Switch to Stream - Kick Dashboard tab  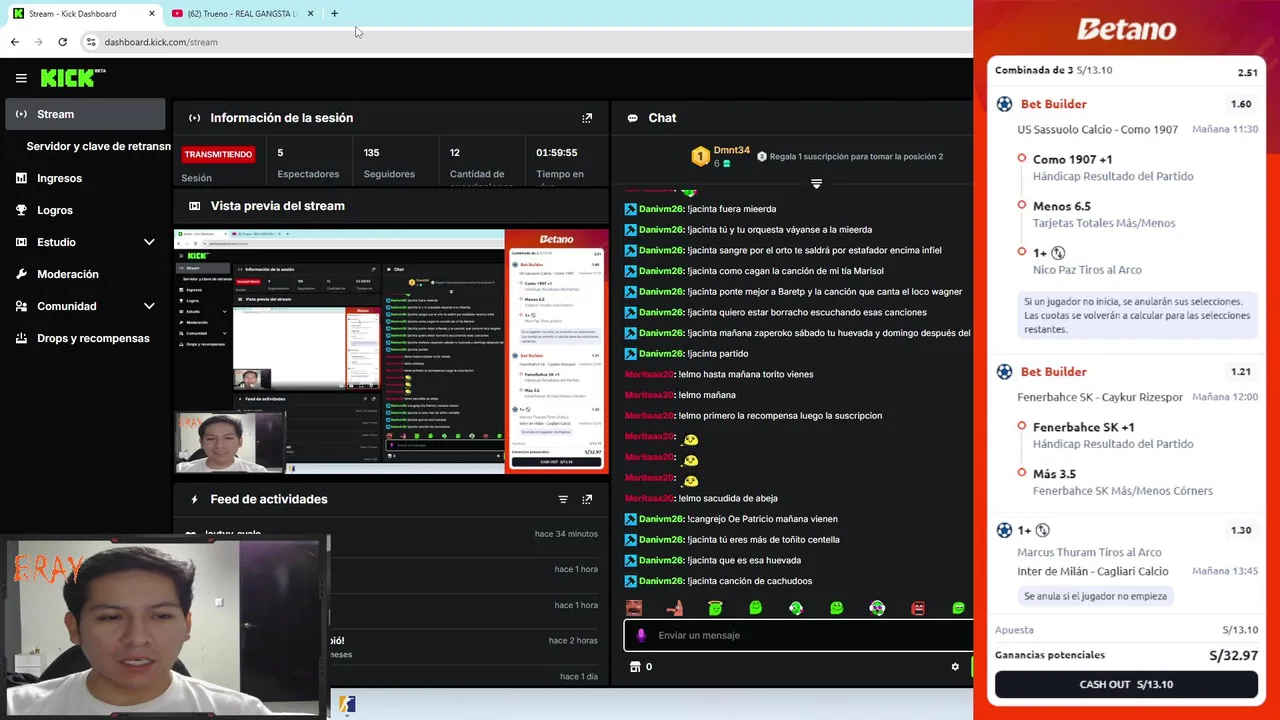(x=84, y=14)
